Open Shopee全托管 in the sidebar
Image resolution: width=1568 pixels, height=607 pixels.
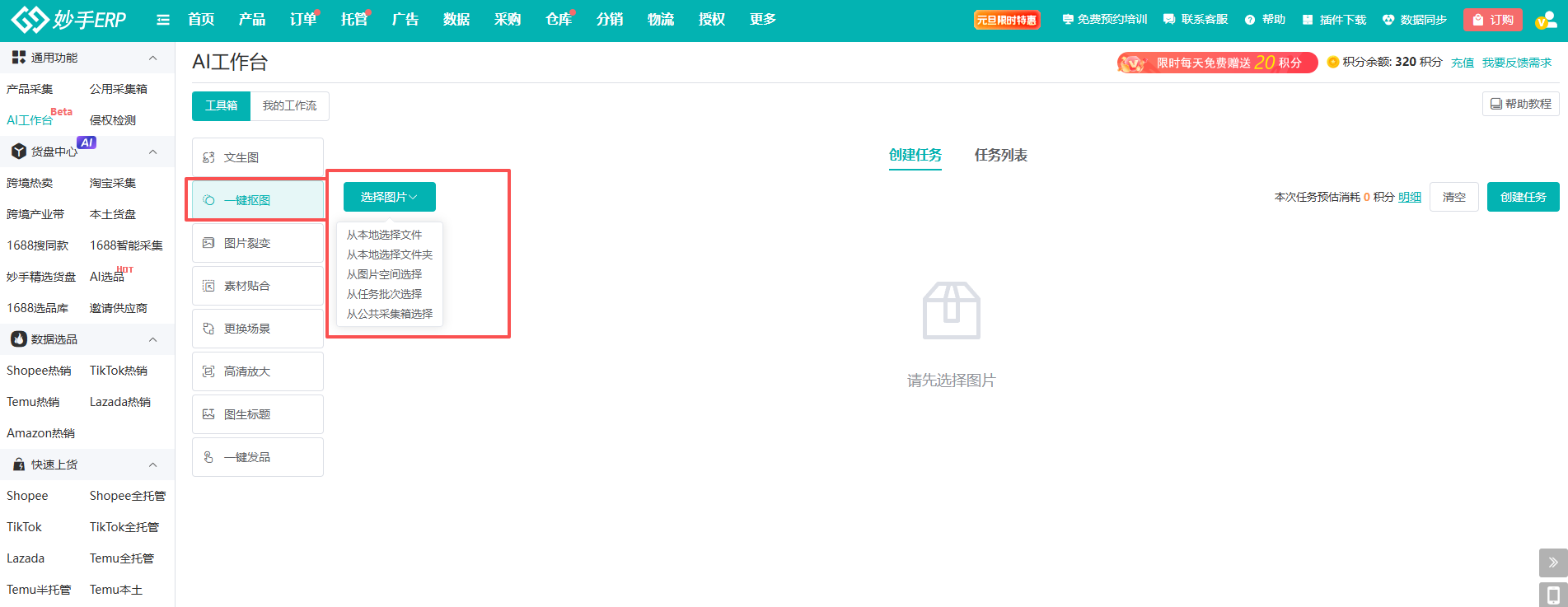(x=128, y=496)
